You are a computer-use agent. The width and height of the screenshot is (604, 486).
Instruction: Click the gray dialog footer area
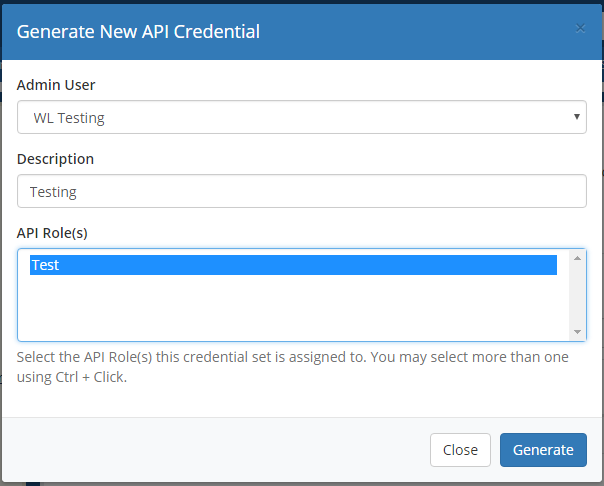[x=216, y=450]
